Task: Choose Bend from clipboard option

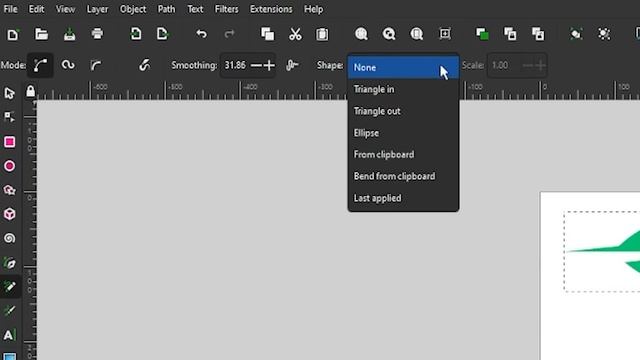Action: click(x=403, y=176)
